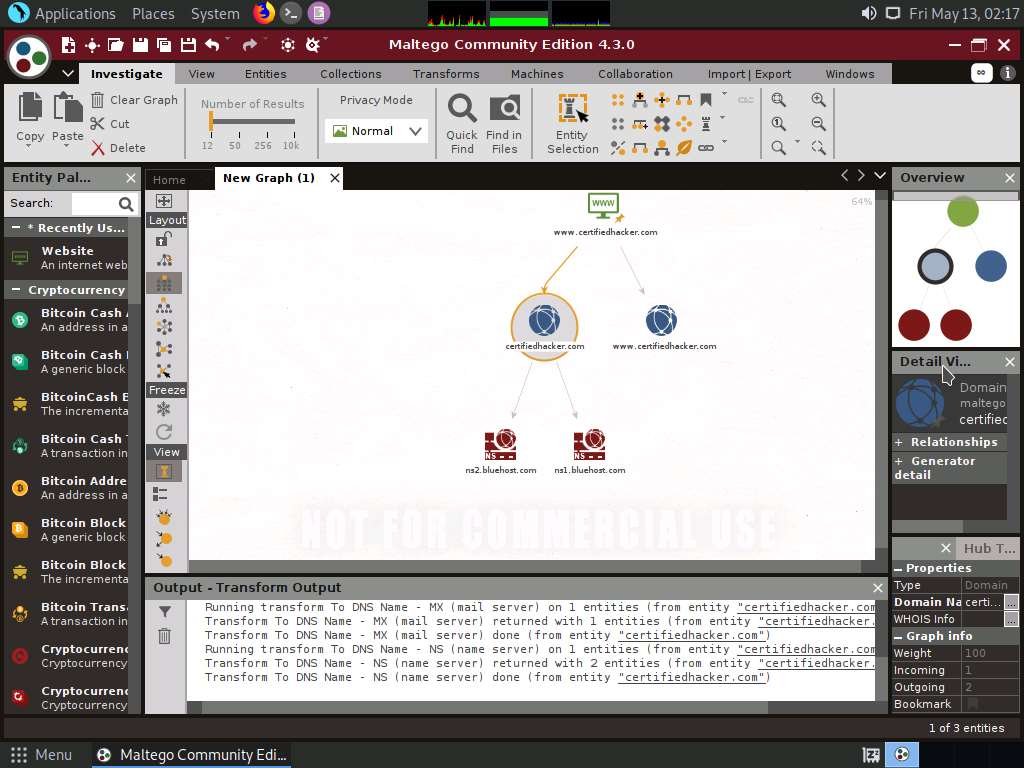The height and width of the screenshot is (768, 1024).
Task: Click the refresh layout icon under Freeze
Action: tap(164, 432)
